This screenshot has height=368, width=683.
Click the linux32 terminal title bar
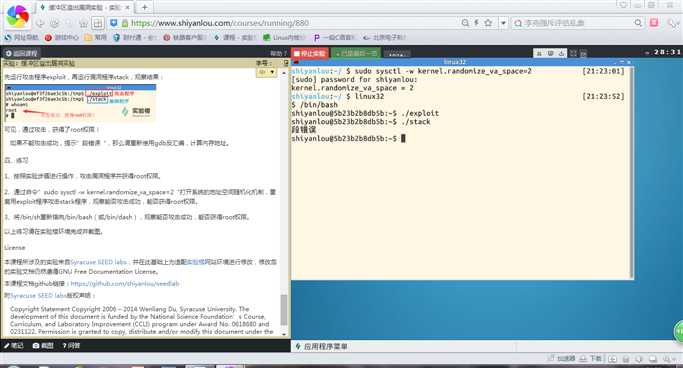click(x=462, y=62)
